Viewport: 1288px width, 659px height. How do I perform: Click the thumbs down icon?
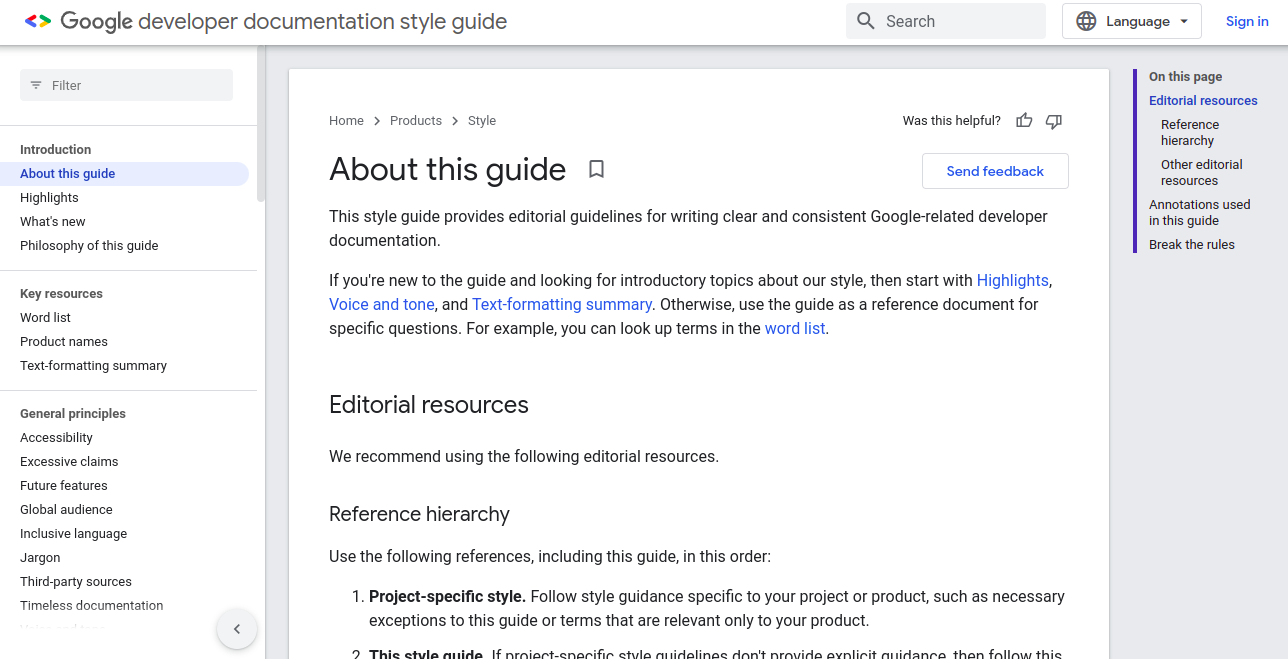[x=1053, y=121]
